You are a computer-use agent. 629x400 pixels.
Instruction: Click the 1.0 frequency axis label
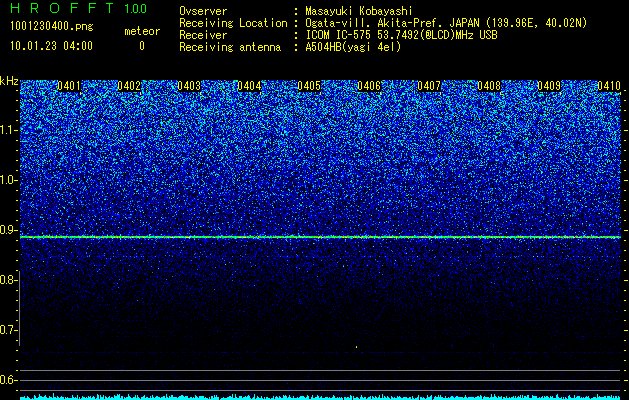tap(8, 180)
